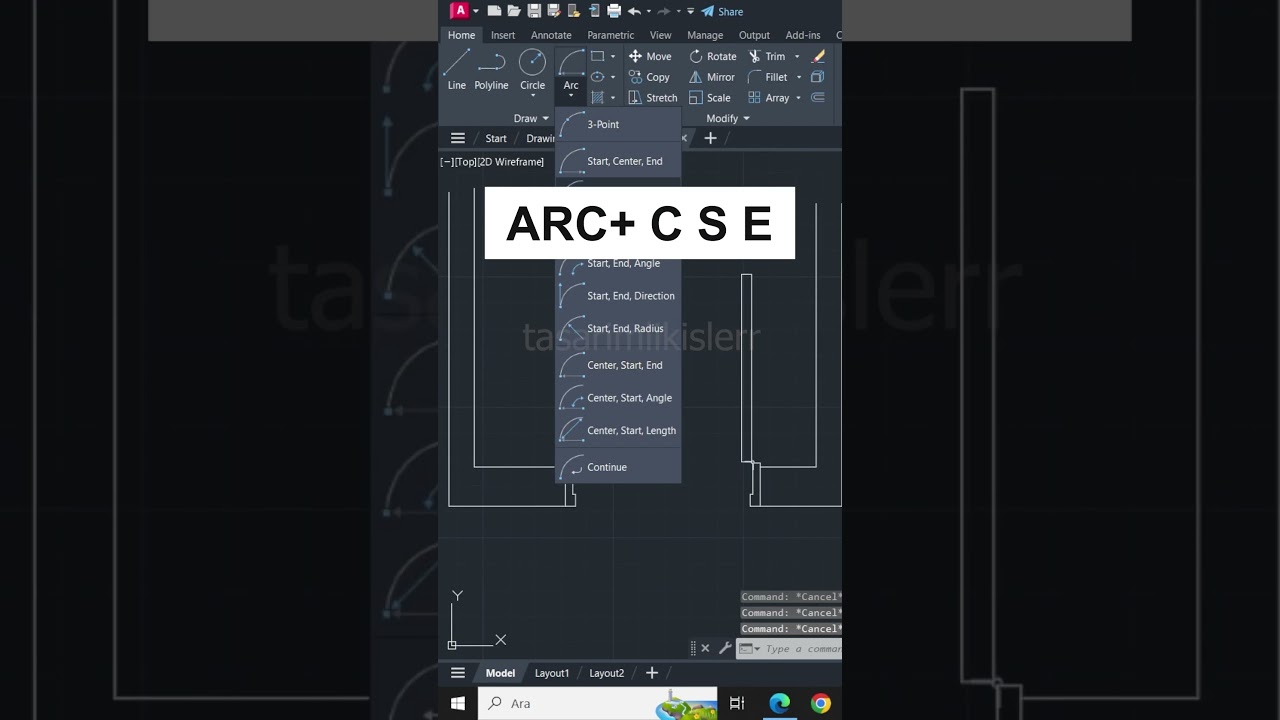Screen dimensions: 1280x720
Task: Choose the Array tool
Action: coord(769,98)
